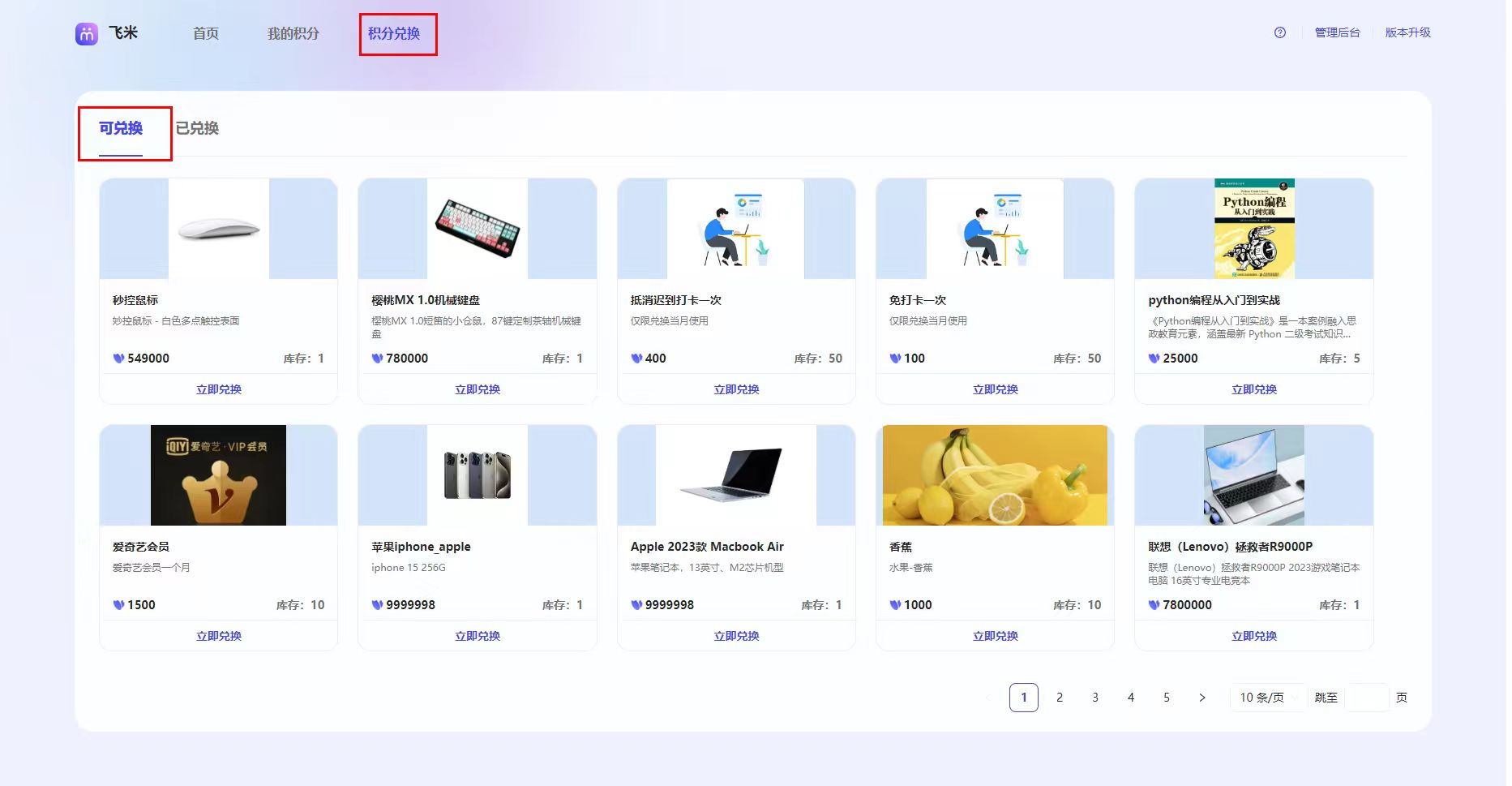Focus the 跳至 page number input
Viewport: 1512px width, 786px height.
coord(1367,698)
